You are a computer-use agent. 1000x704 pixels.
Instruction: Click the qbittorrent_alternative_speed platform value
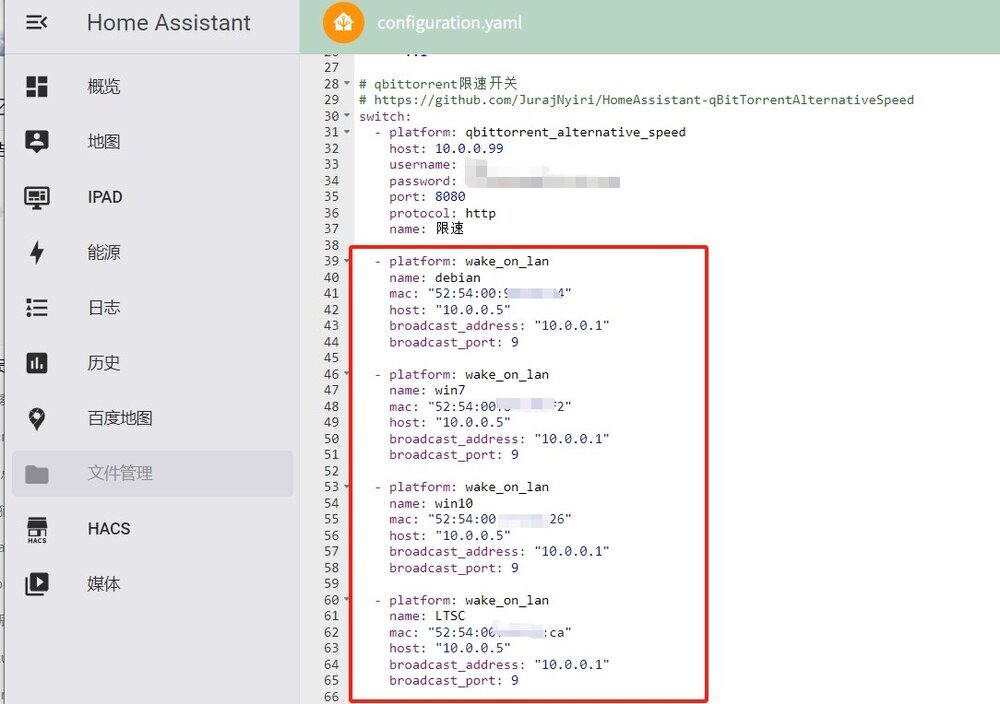tap(575, 132)
